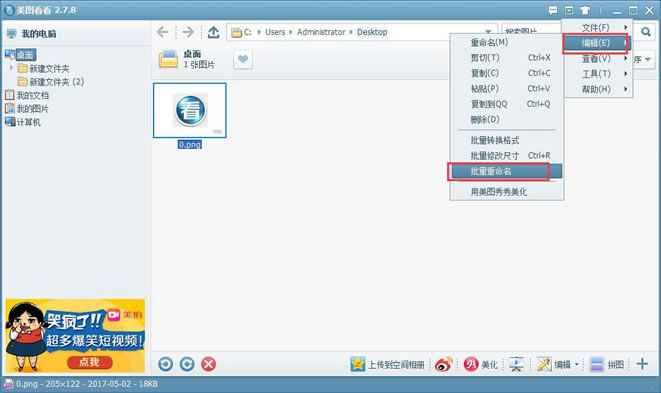Viewport: 661px width, 393px height.
Task: Click the Weibo share icon
Action: tap(443, 364)
